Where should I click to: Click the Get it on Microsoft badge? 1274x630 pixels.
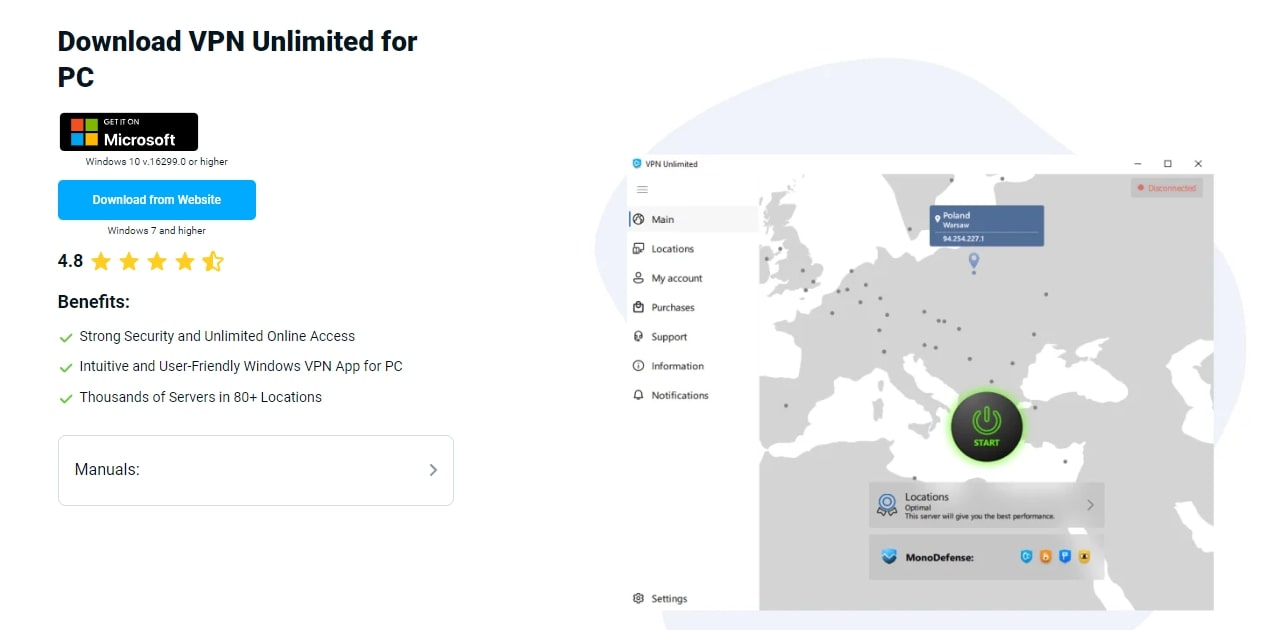tap(128, 132)
